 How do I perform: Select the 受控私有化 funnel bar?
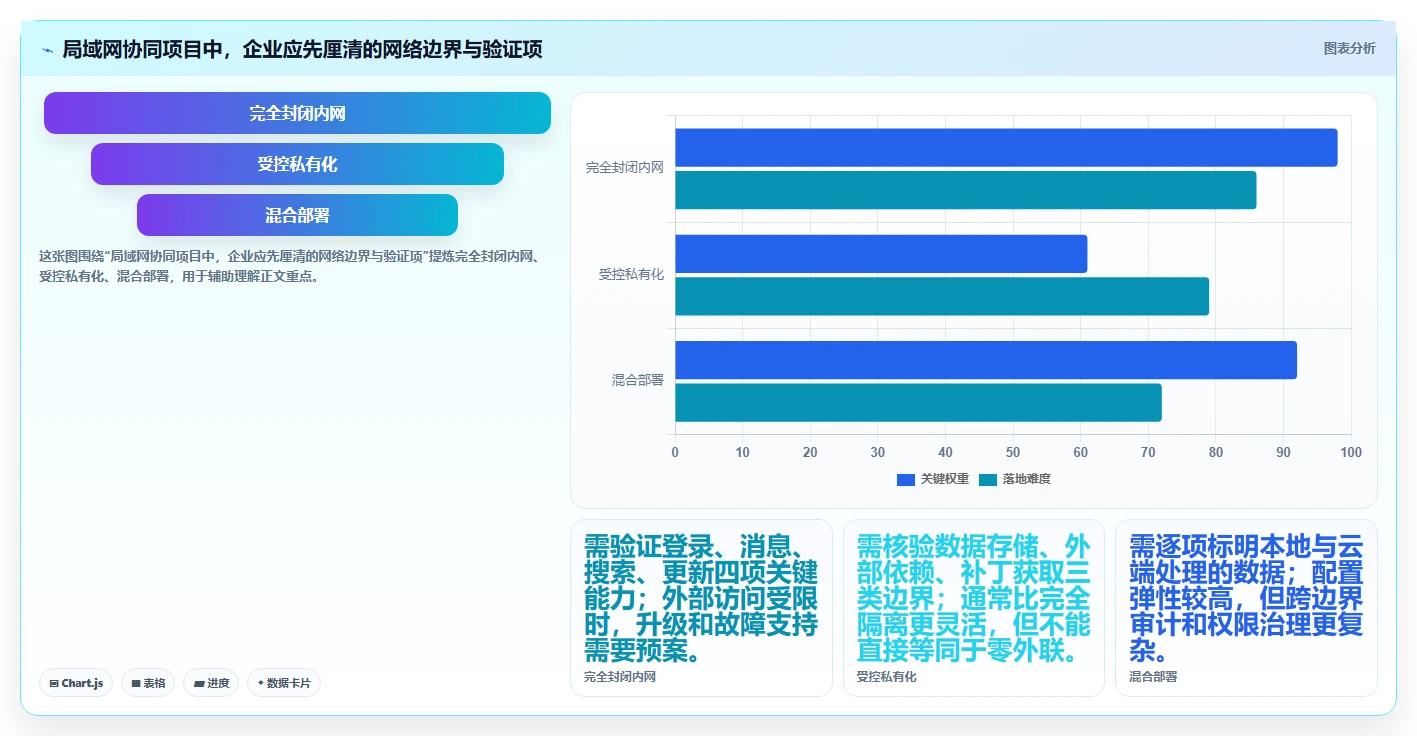click(297, 164)
